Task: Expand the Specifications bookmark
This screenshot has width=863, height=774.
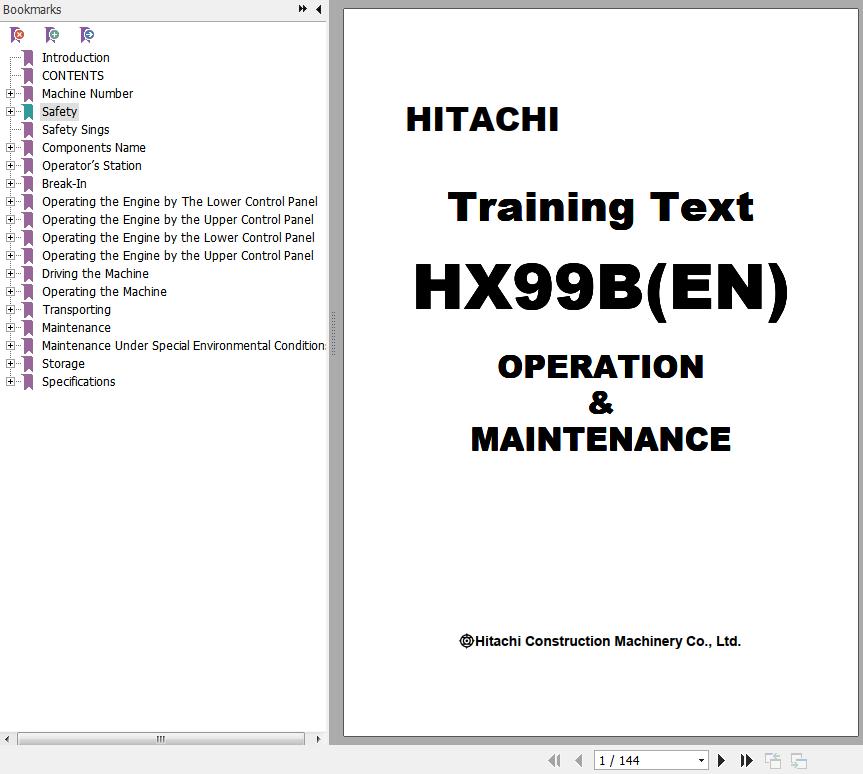Action: [x=10, y=382]
